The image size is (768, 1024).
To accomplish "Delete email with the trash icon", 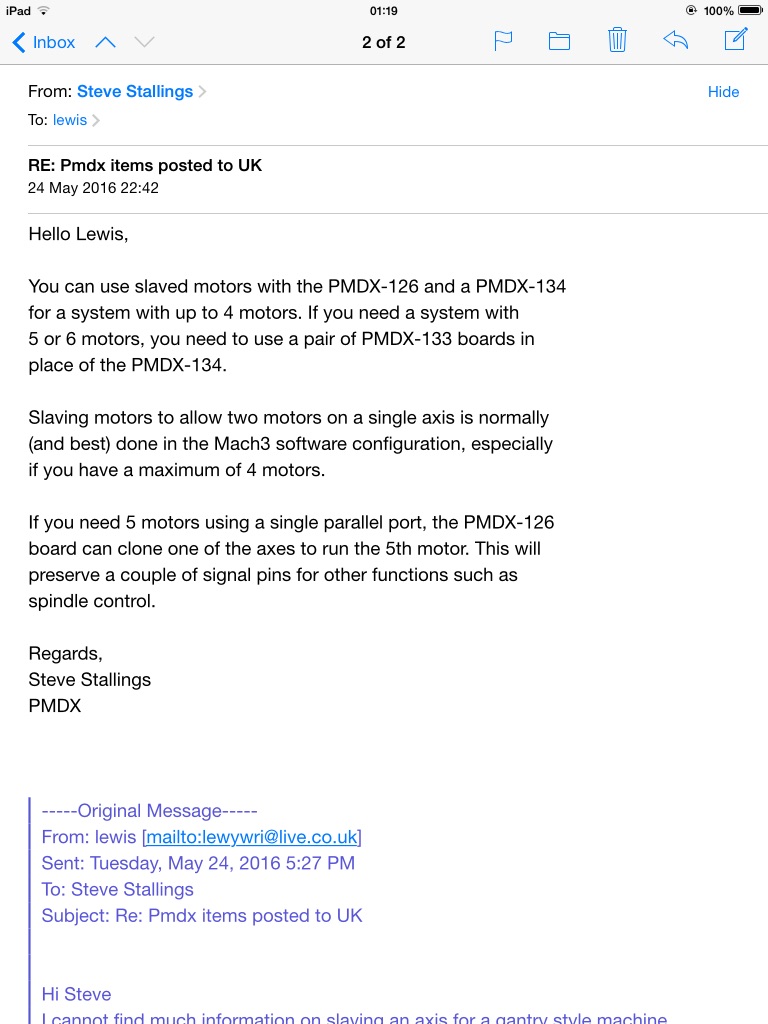I will [x=617, y=41].
